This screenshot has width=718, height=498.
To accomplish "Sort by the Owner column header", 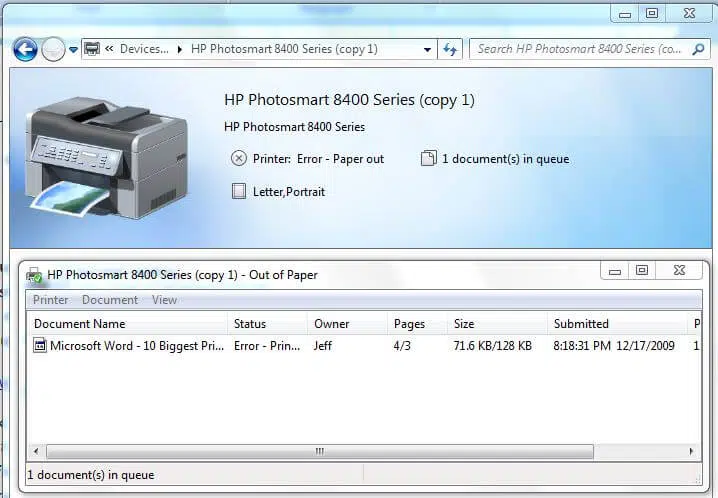I will coord(348,324).
